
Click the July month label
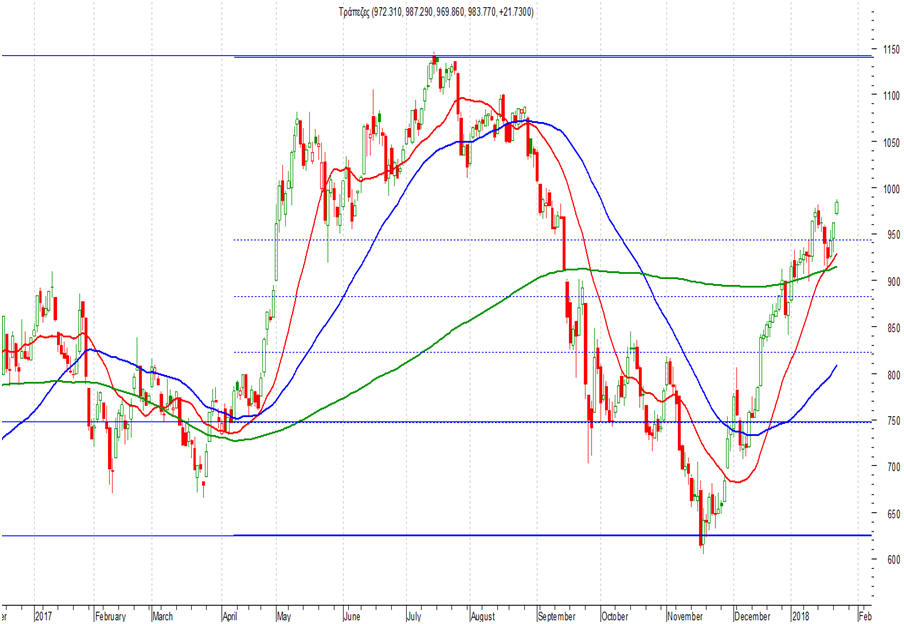click(413, 617)
